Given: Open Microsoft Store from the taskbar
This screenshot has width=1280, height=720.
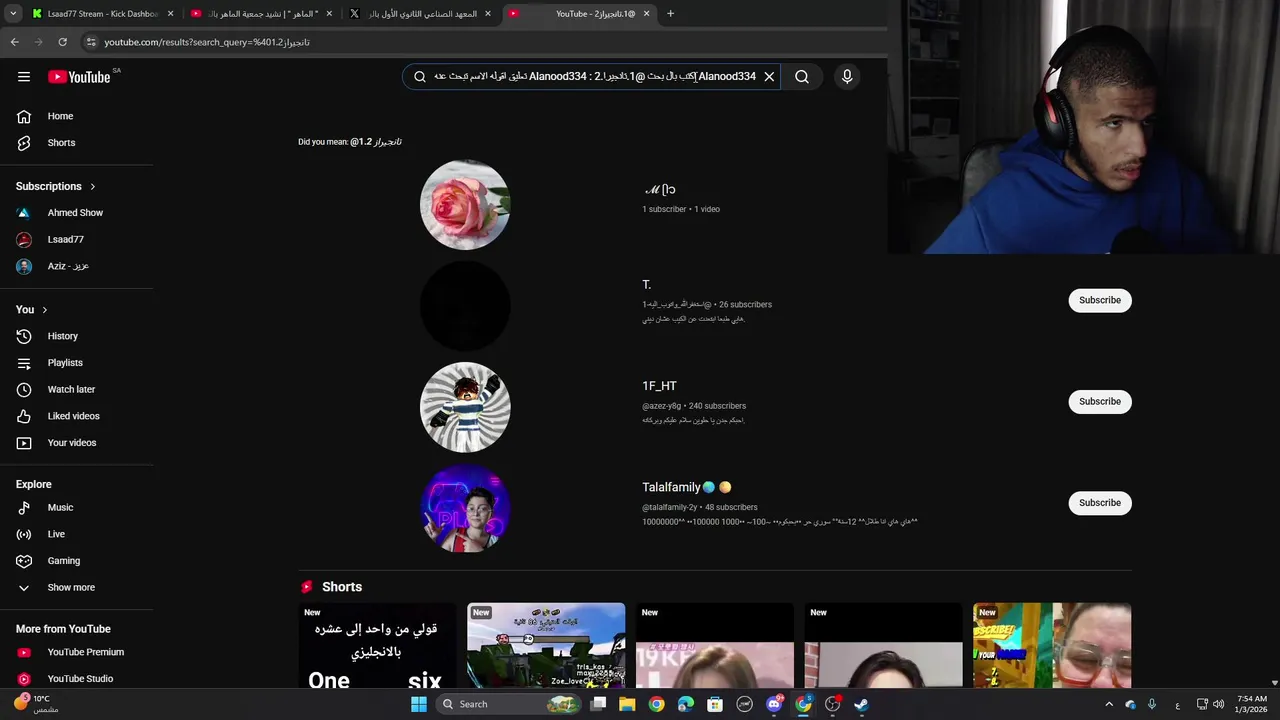Looking at the screenshot, I should click(x=715, y=704).
